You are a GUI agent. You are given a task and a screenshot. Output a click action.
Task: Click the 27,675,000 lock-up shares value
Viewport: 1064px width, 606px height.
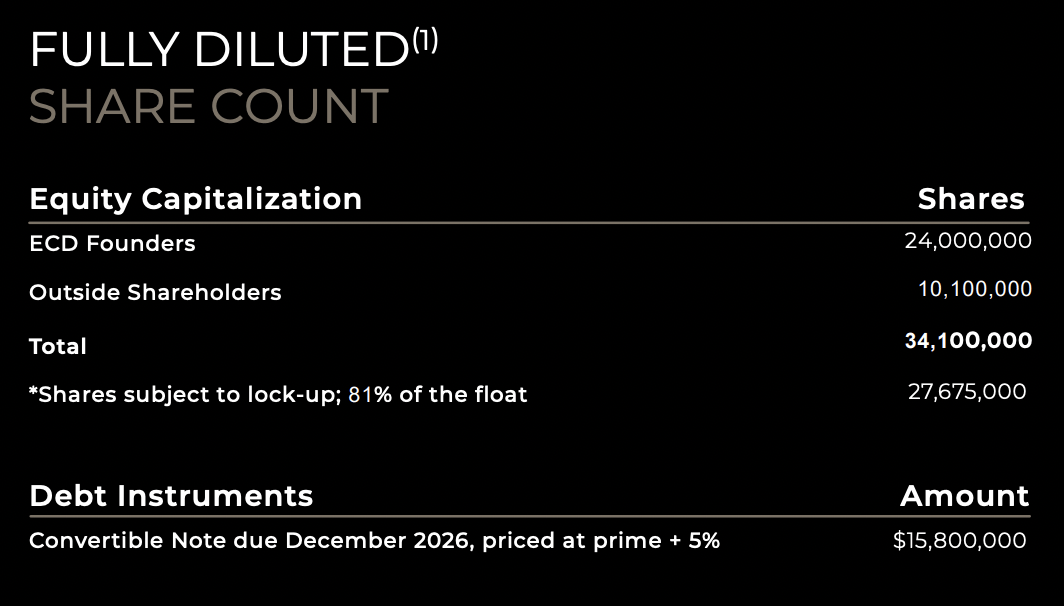966,392
